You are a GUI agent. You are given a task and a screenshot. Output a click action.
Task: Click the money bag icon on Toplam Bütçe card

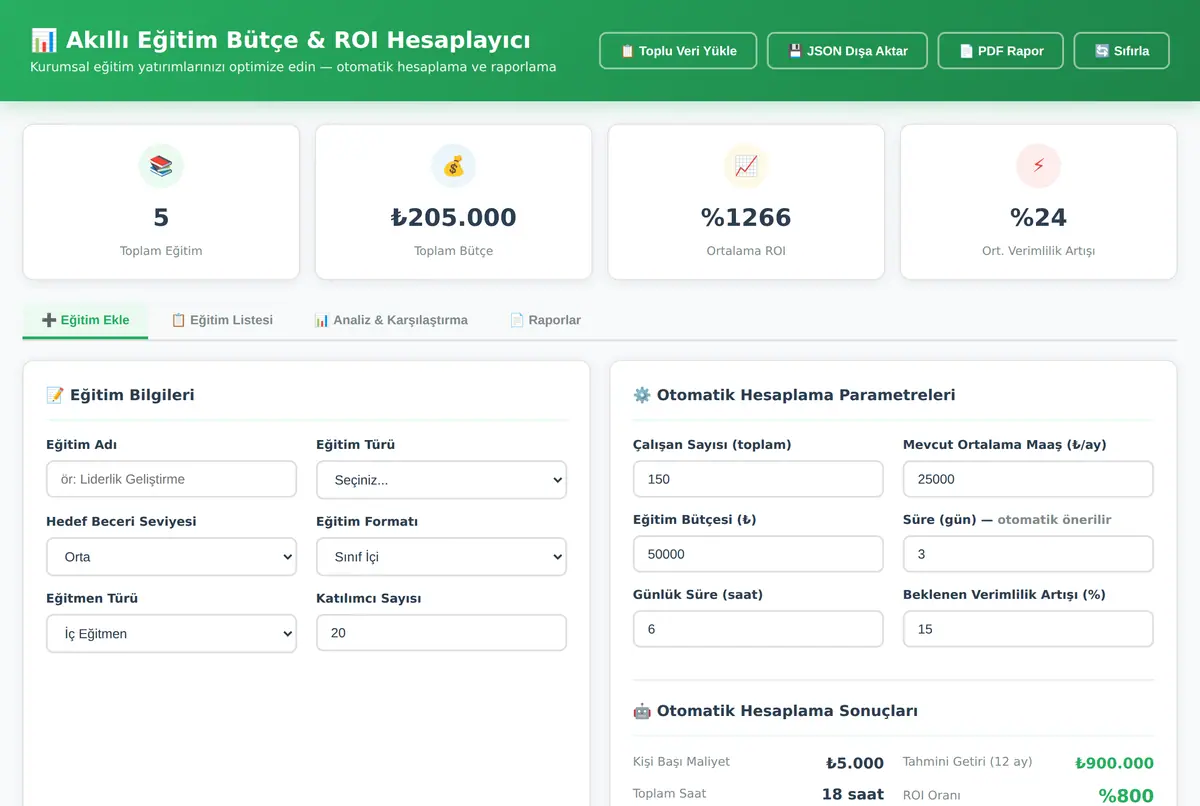coord(453,166)
